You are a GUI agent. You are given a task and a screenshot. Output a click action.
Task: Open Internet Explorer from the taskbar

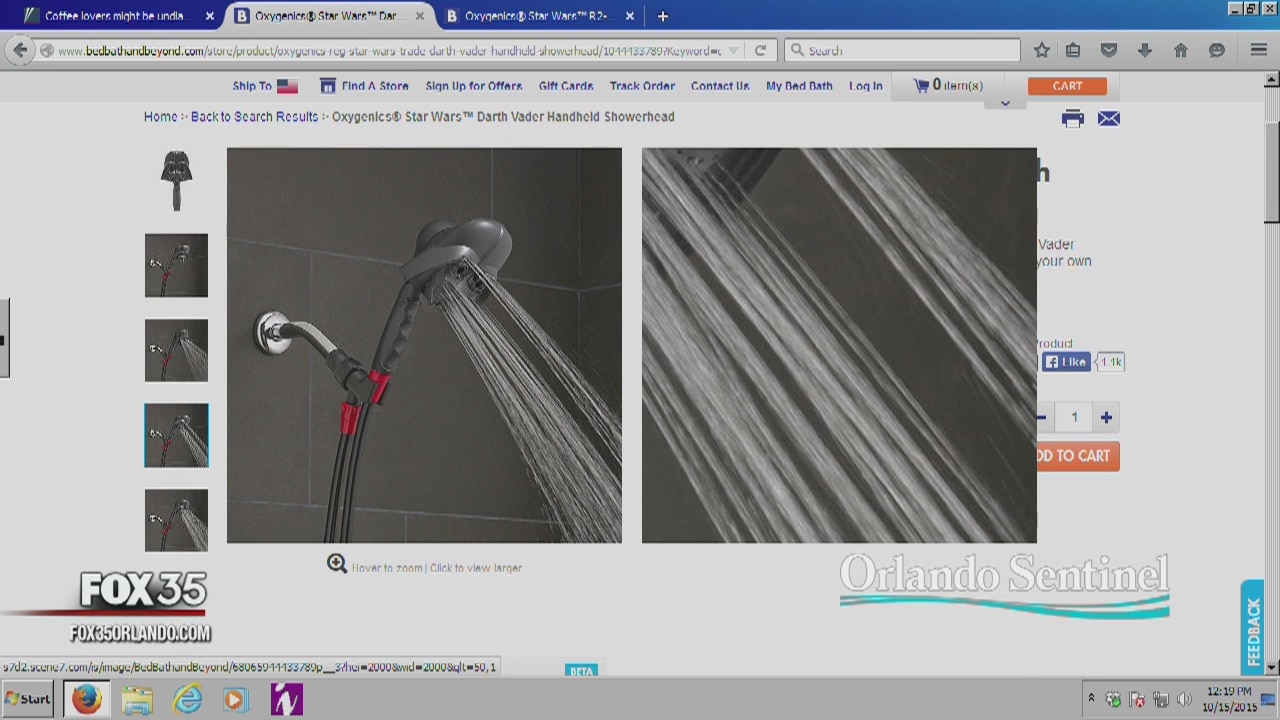[187, 699]
